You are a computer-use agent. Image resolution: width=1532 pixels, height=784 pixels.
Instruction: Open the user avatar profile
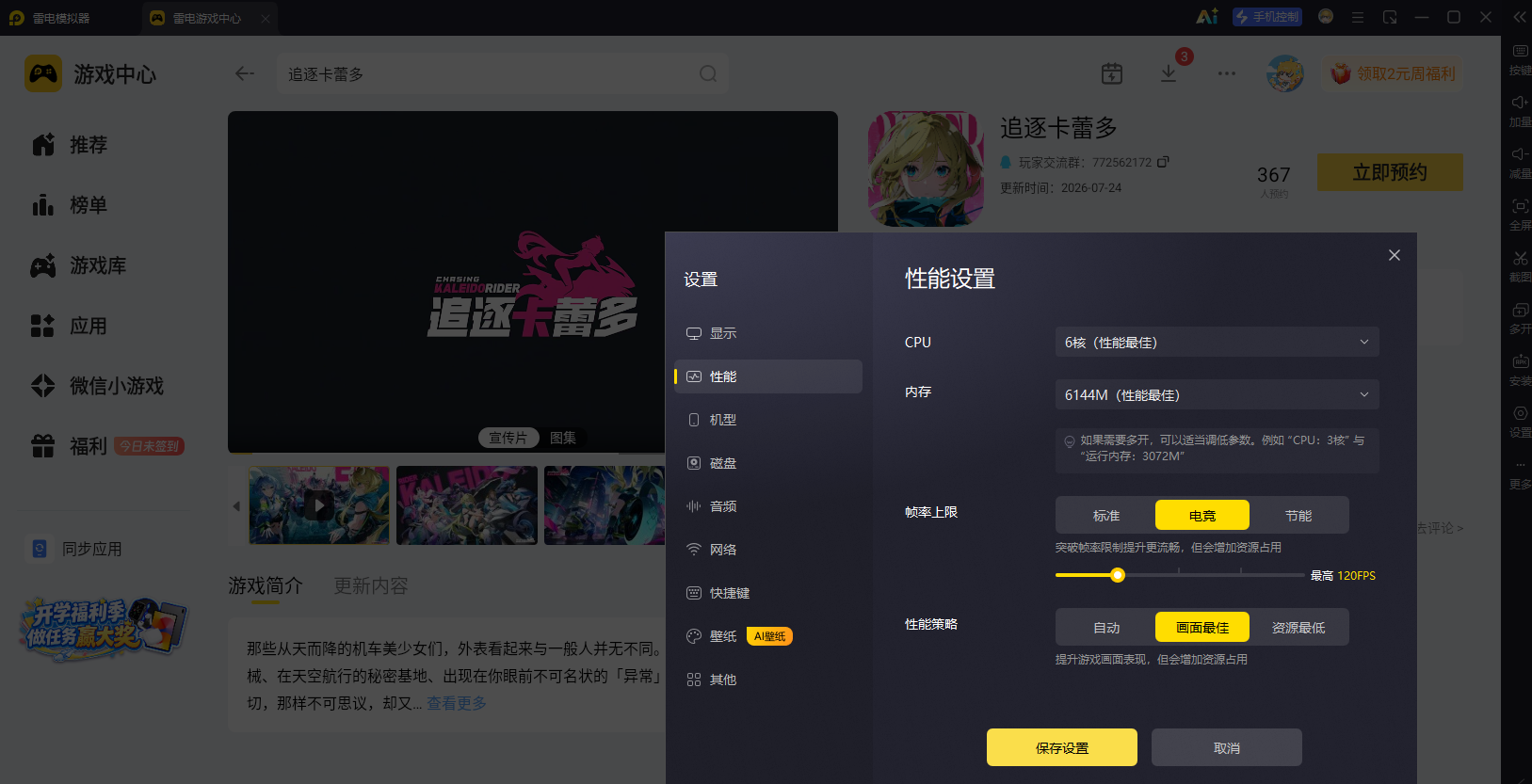coord(1285,73)
